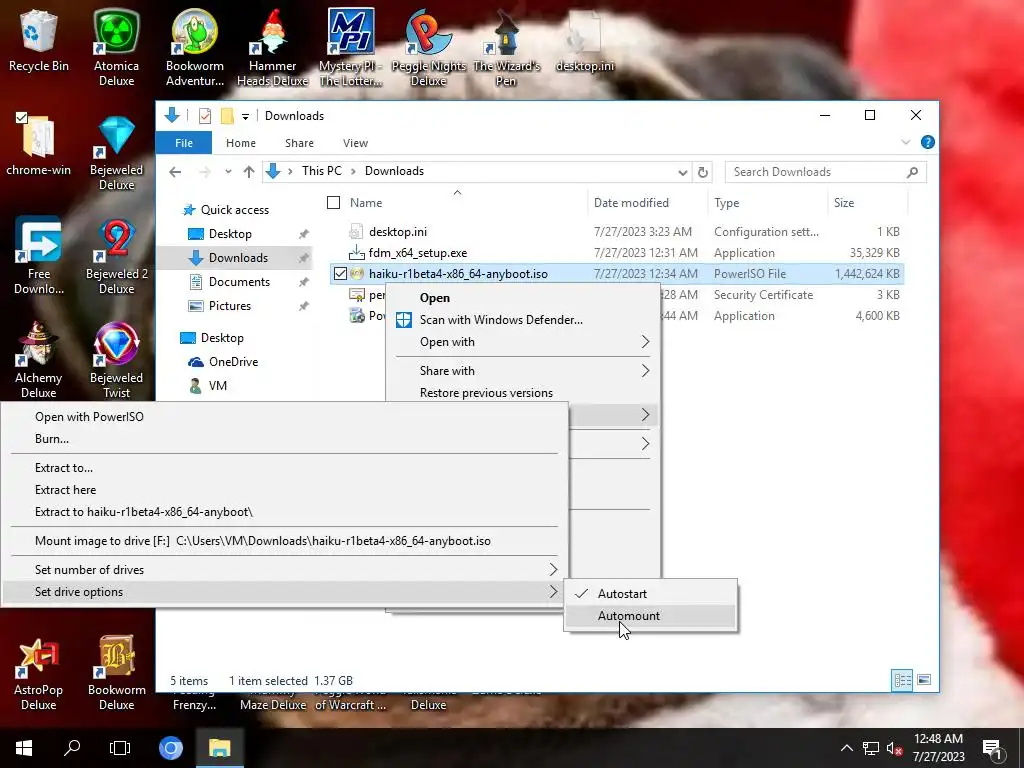The height and width of the screenshot is (768, 1024).
Task: Choose Extract here menu entry
Action: [x=285, y=490]
